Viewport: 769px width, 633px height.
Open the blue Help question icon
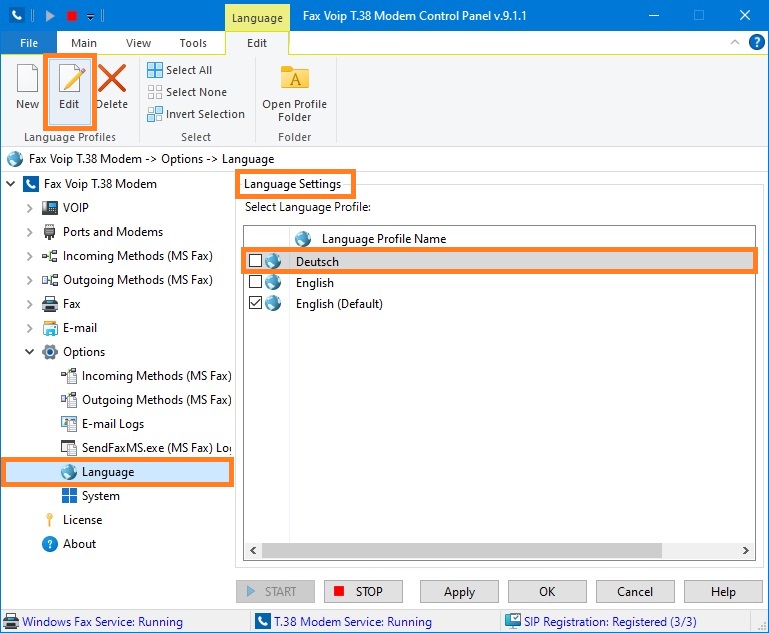pos(757,42)
